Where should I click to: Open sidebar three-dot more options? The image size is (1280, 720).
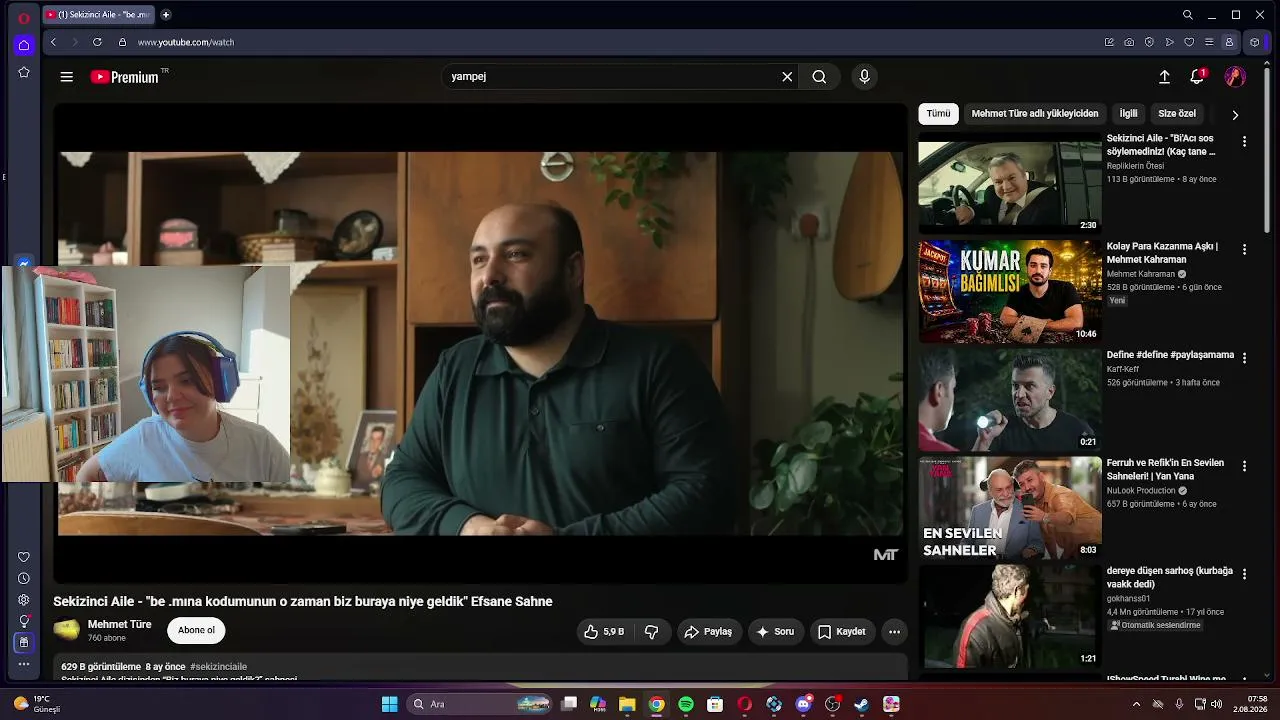(24, 664)
